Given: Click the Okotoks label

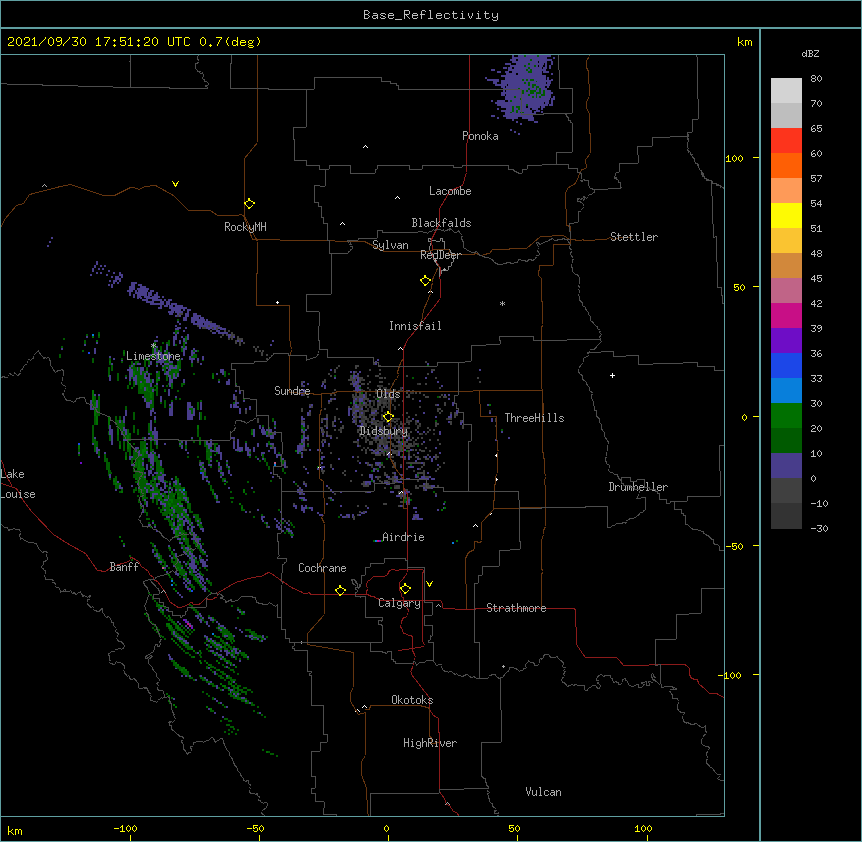Looking at the screenshot, I should 412,700.
